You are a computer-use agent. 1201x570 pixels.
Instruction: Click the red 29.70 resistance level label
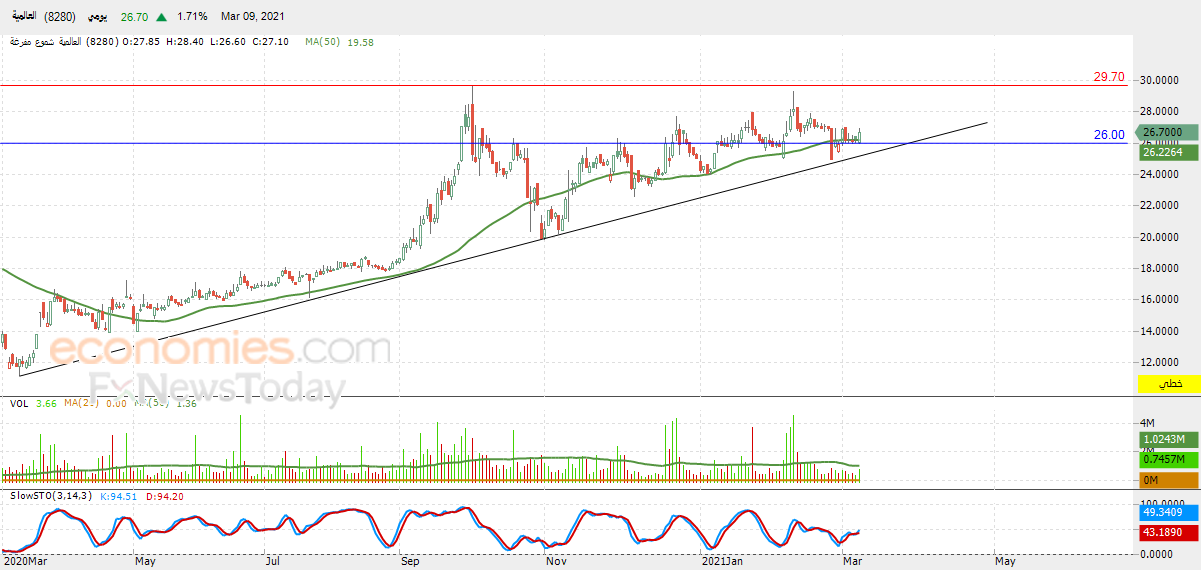coord(1109,76)
